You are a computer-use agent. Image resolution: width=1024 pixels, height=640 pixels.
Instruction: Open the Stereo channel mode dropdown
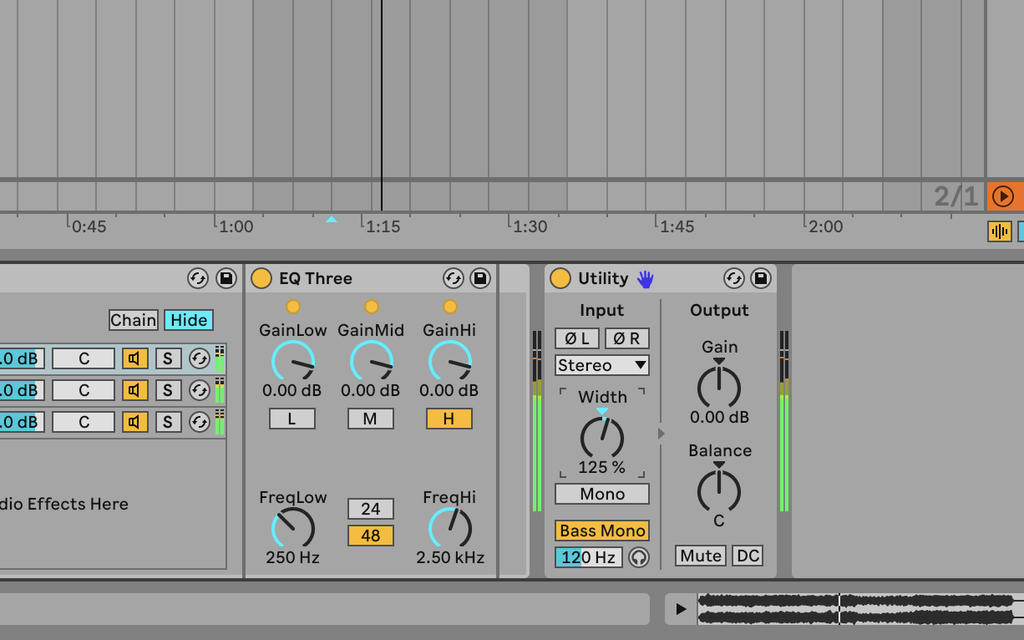601,366
